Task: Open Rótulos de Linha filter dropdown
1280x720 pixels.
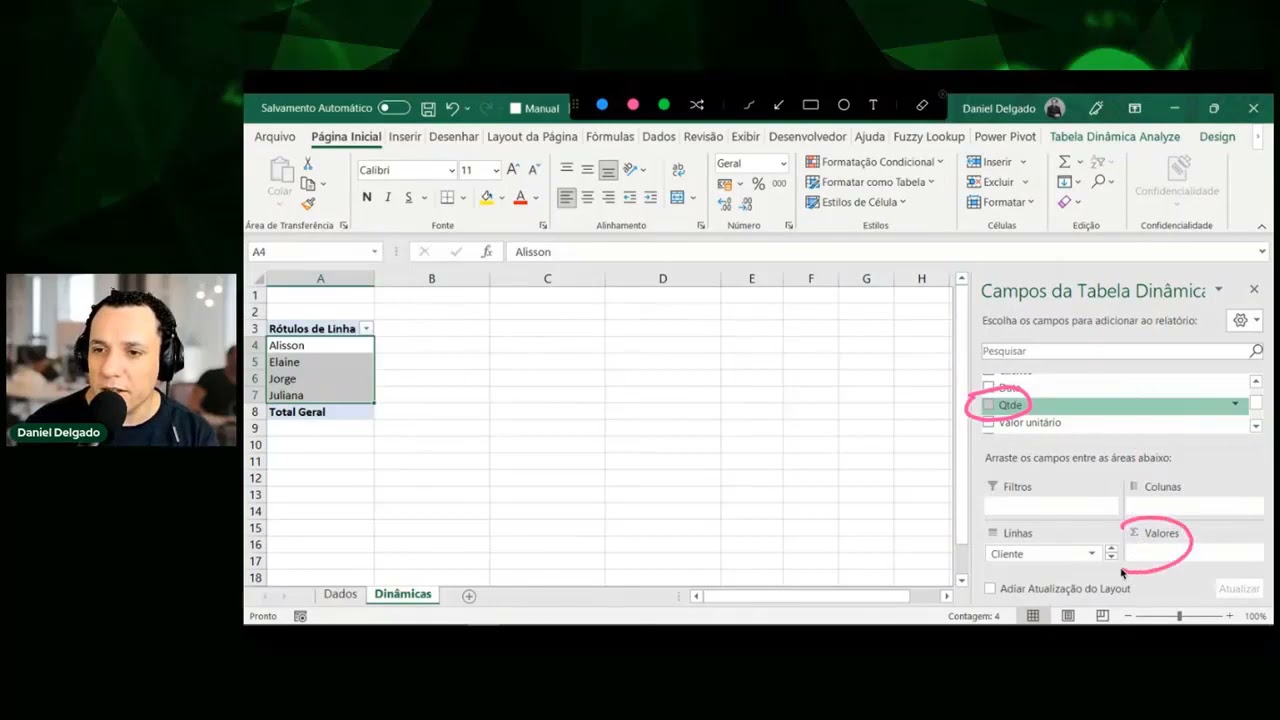Action: coord(366,329)
